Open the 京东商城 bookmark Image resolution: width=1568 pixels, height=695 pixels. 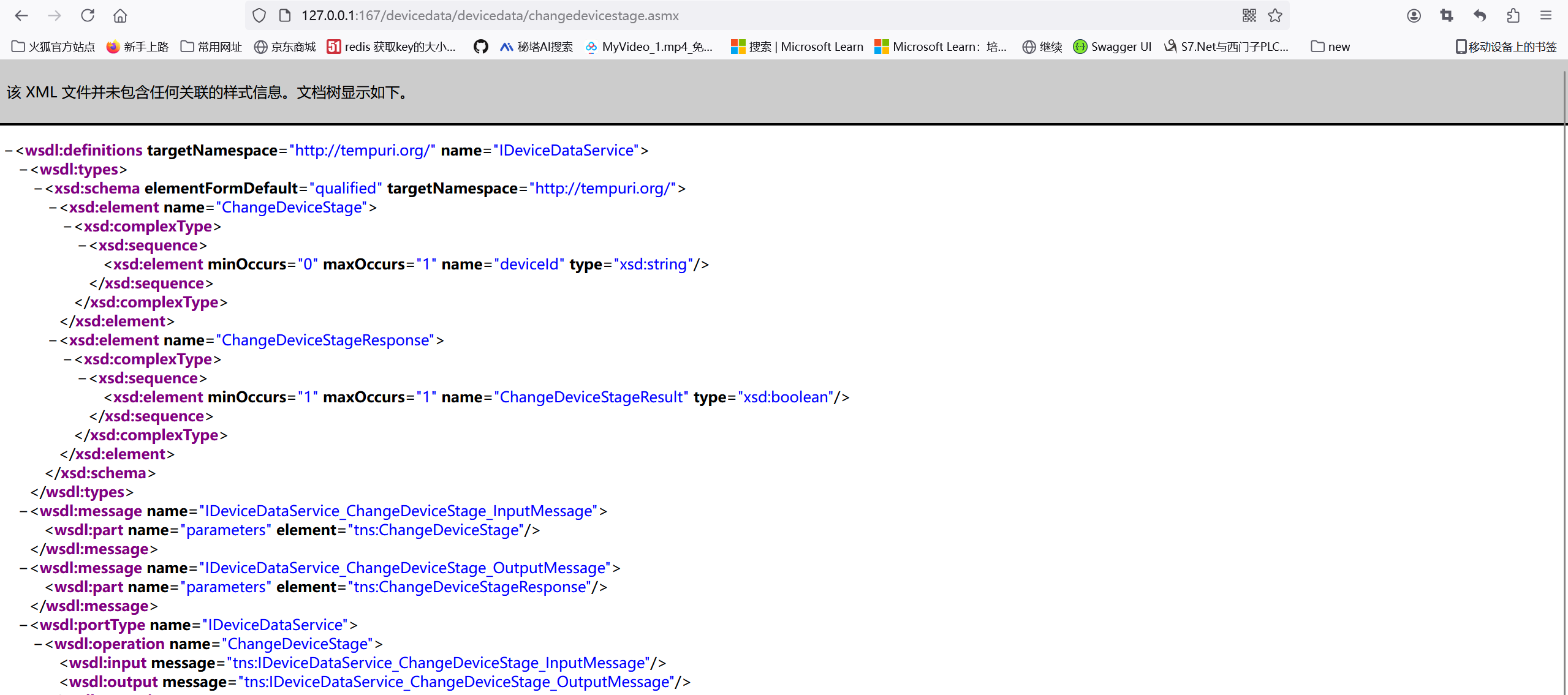coord(285,47)
